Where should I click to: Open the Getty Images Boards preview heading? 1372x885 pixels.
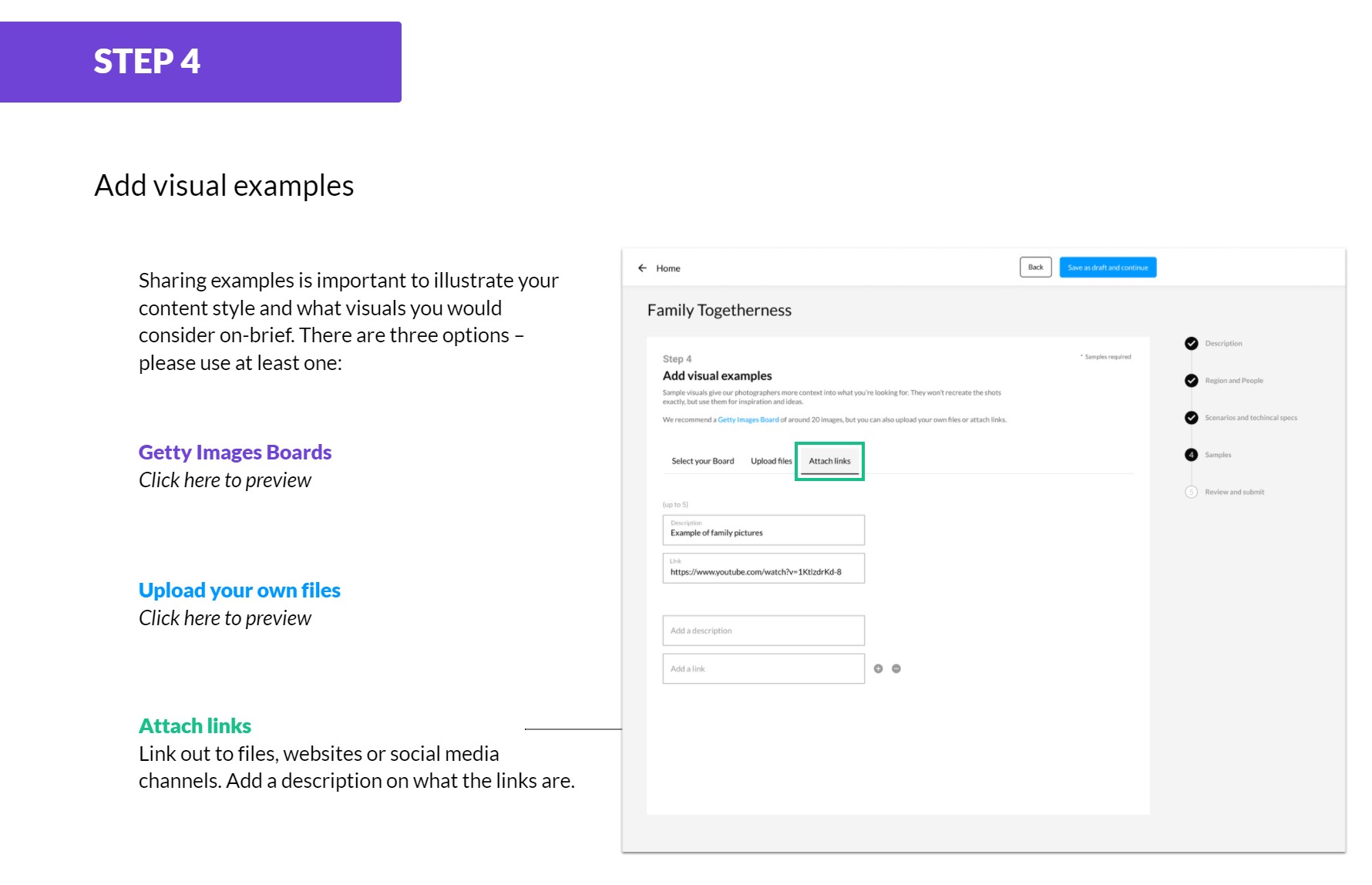(x=235, y=453)
